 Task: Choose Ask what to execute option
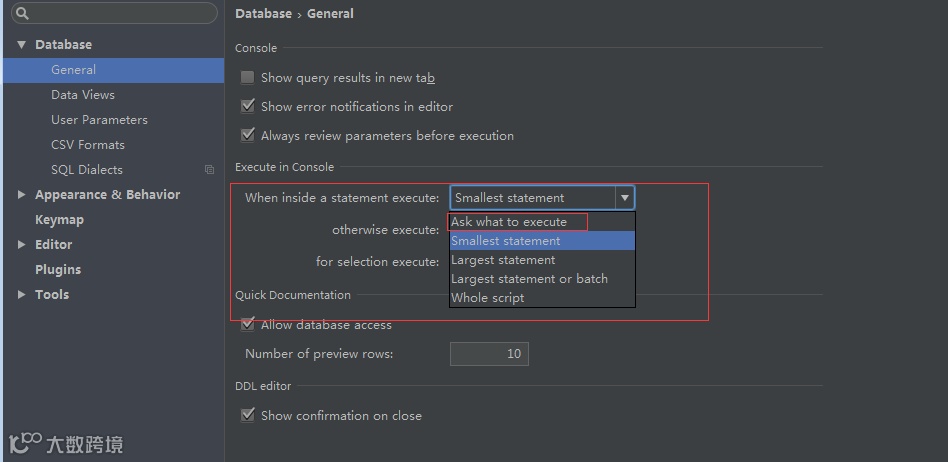tap(509, 222)
